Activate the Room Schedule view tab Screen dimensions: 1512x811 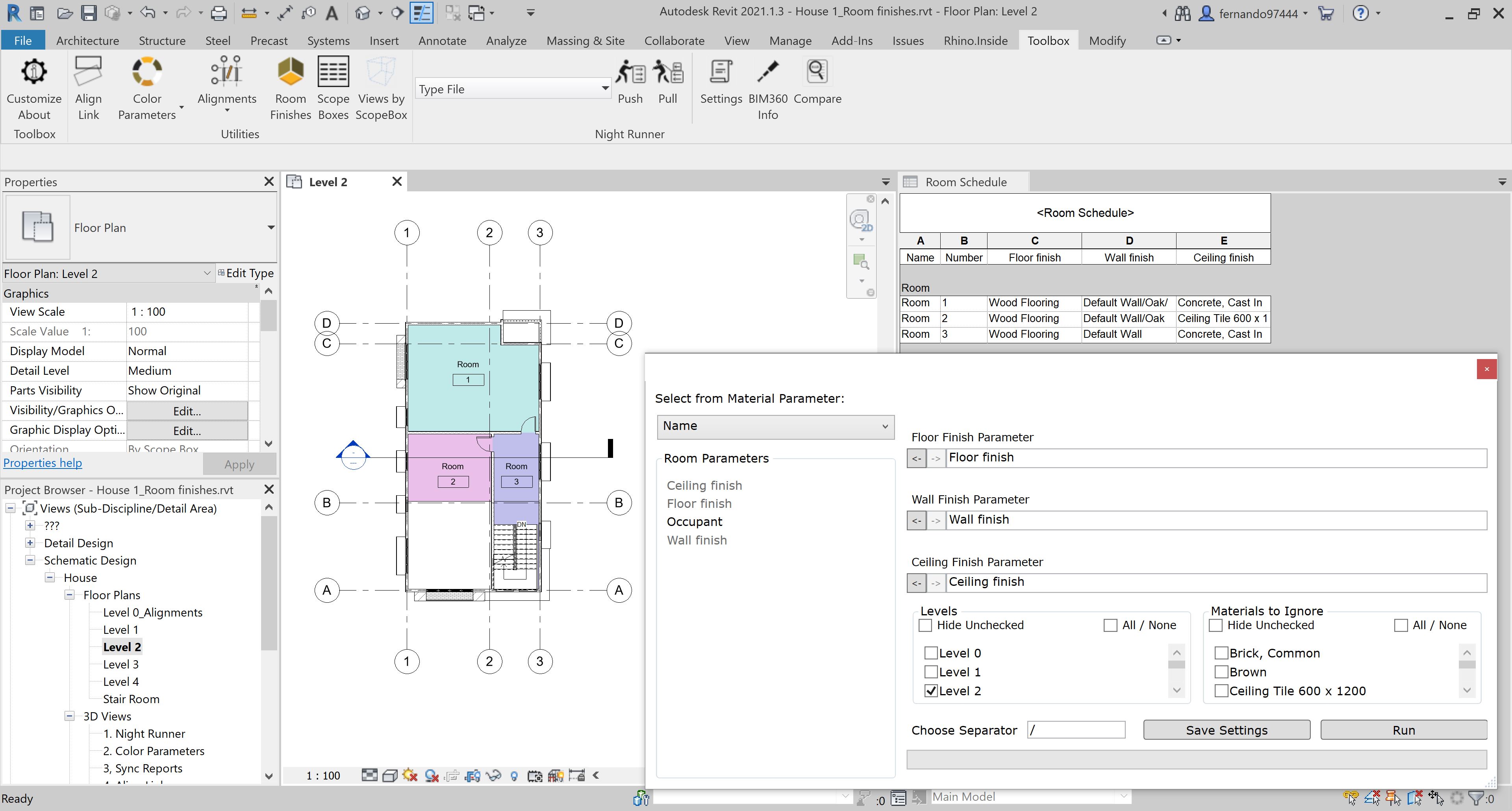coord(965,182)
